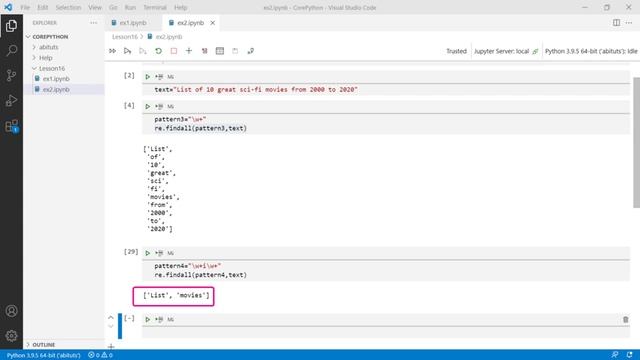Open the Go menu
The width and height of the screenshot is (640, 360).
(x=113, y=7)
